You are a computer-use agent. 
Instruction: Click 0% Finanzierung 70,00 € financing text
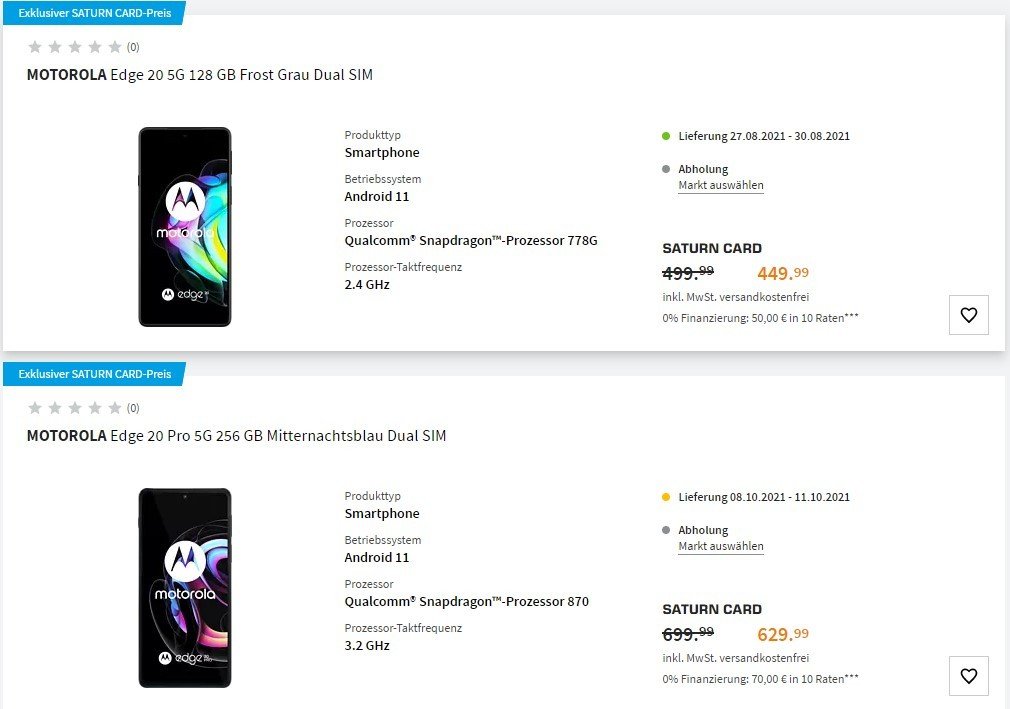click(760, 679)
